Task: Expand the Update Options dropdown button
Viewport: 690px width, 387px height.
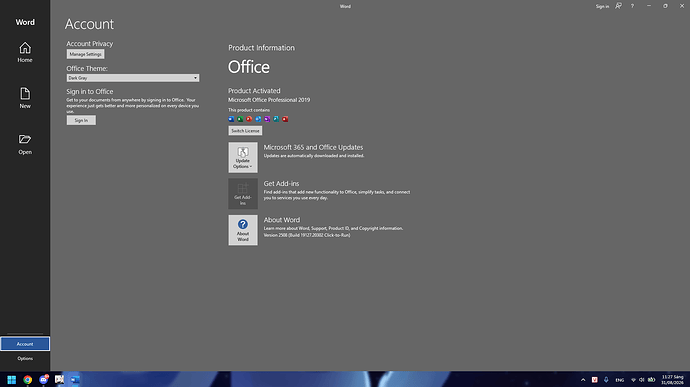Action: [243, 157]
